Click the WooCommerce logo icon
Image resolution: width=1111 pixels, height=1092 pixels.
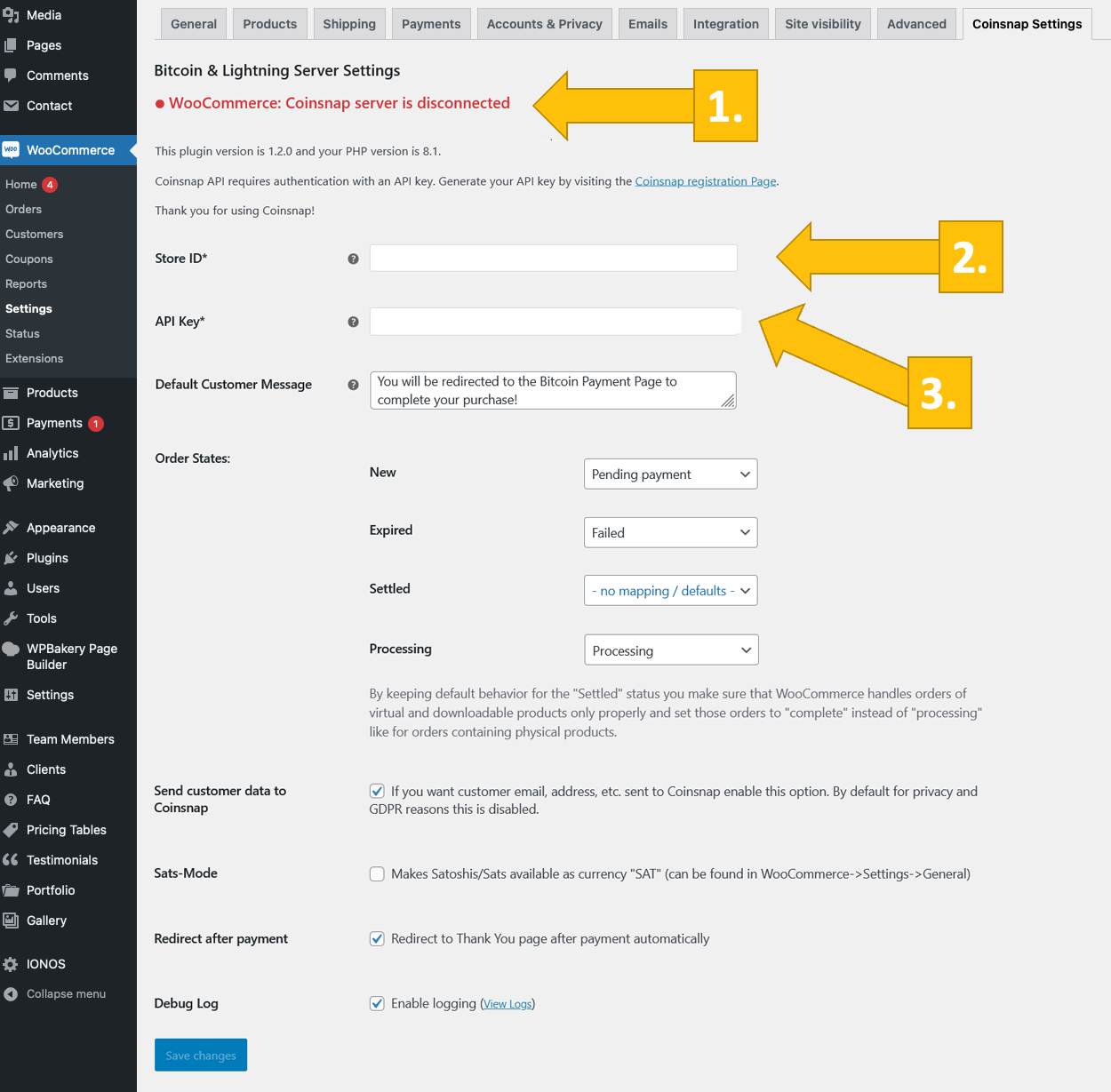coord(11,150)
